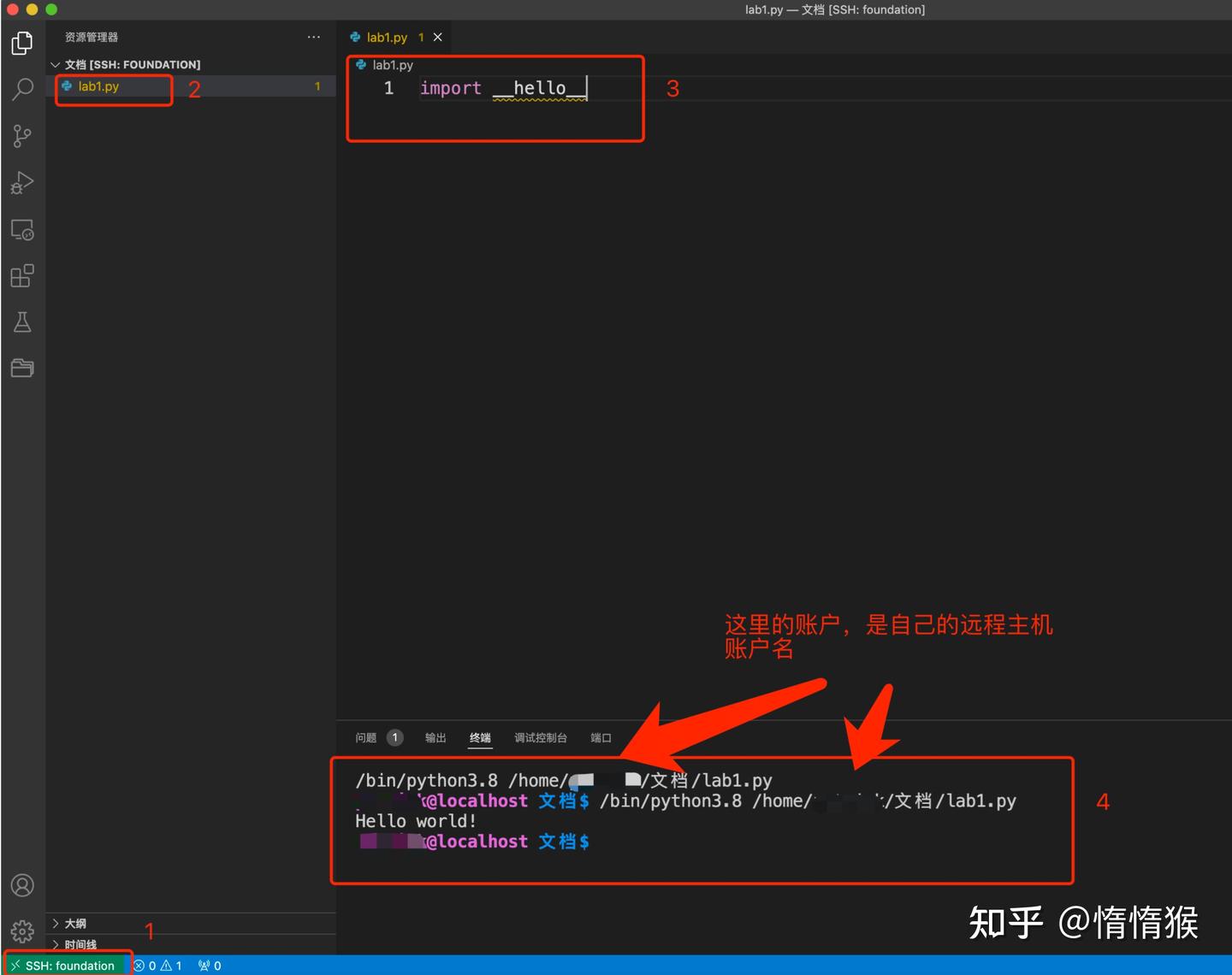This screenshot has width=1232, height=975.
Task: Open the Search panel
Action: point(22,89)
